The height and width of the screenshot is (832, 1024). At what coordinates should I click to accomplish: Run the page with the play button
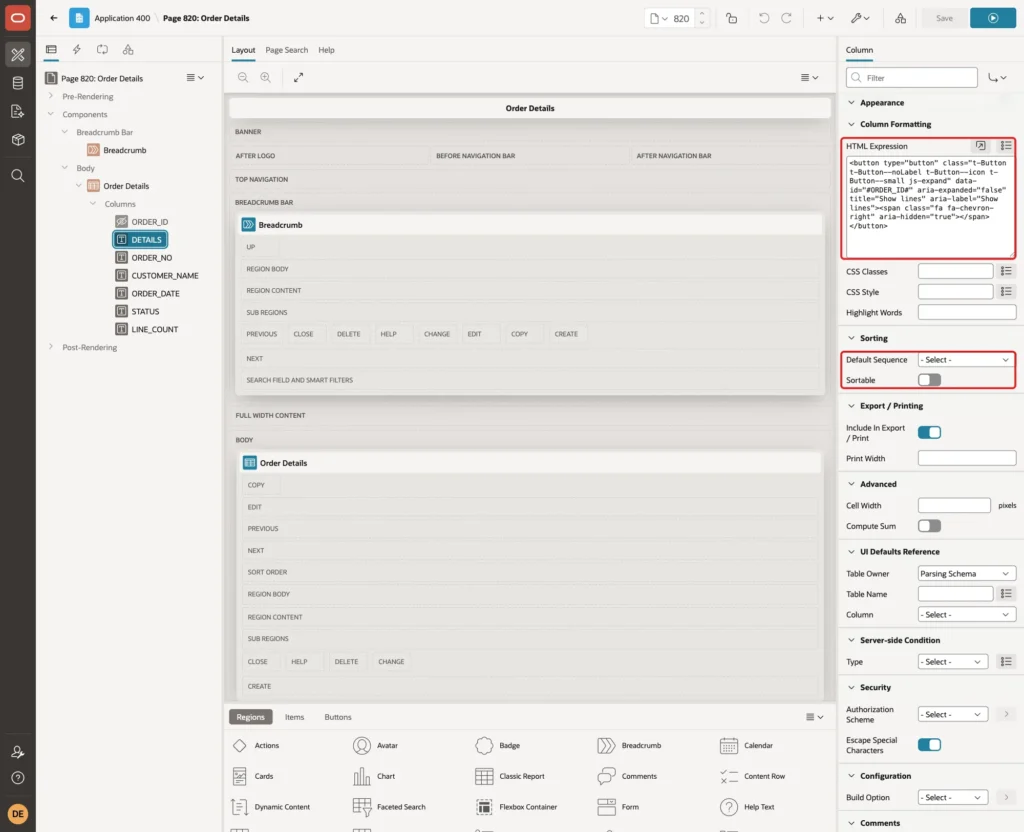click(993, 18)
